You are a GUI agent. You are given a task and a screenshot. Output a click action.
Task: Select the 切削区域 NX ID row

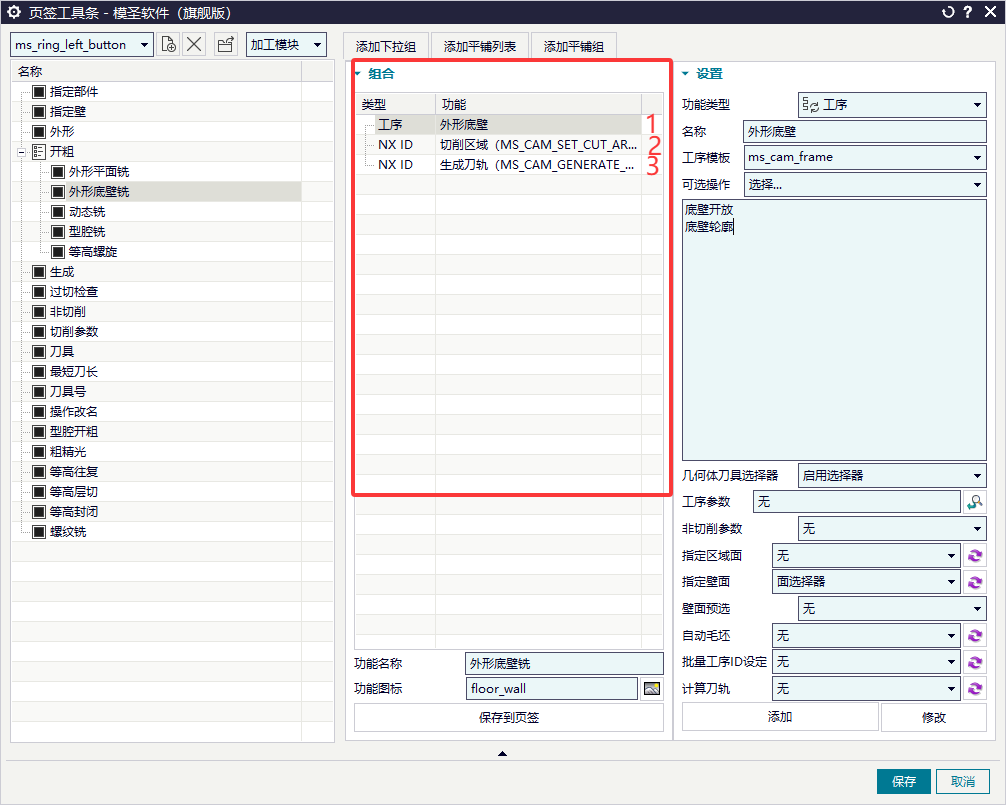pos(499,145)
